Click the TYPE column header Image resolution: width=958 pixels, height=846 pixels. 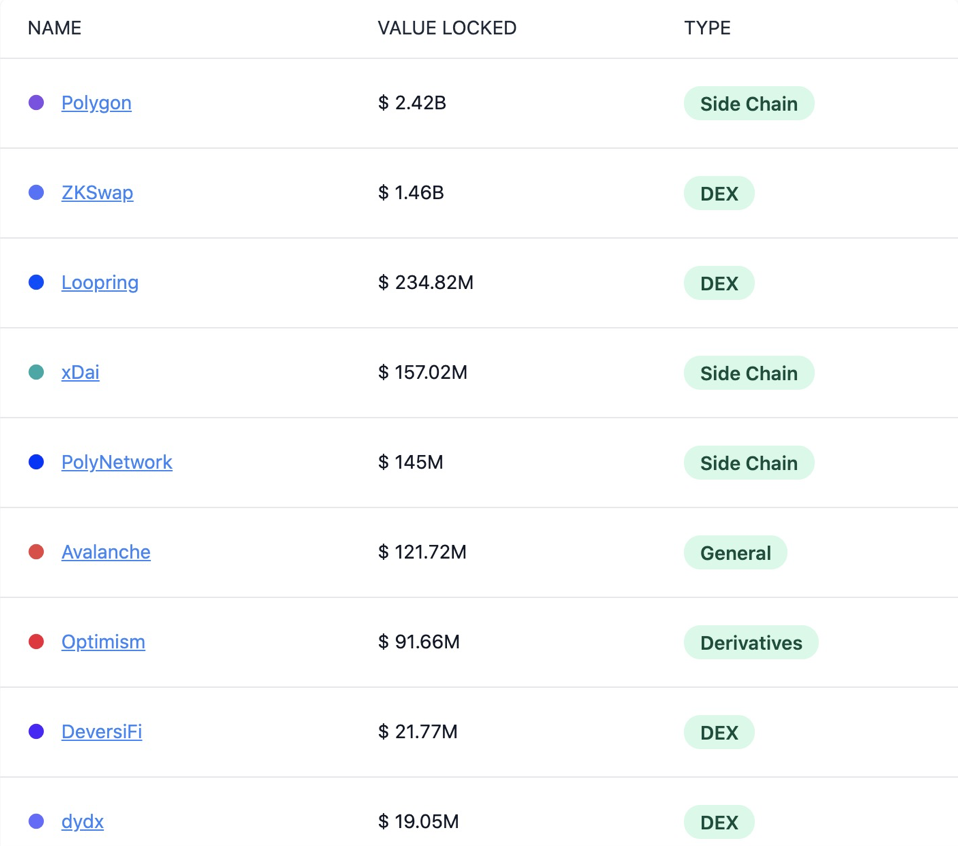(707, 28)
